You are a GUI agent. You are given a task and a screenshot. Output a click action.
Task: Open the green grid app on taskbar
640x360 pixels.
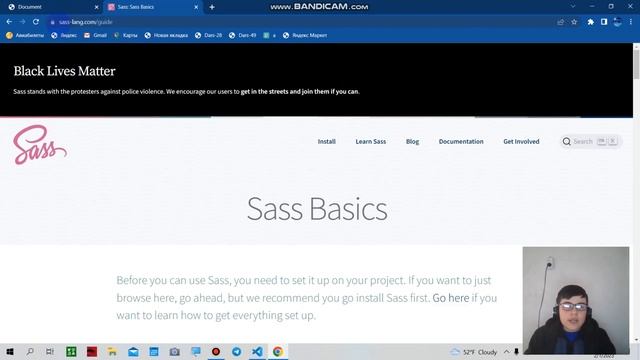tap(71, 351)
